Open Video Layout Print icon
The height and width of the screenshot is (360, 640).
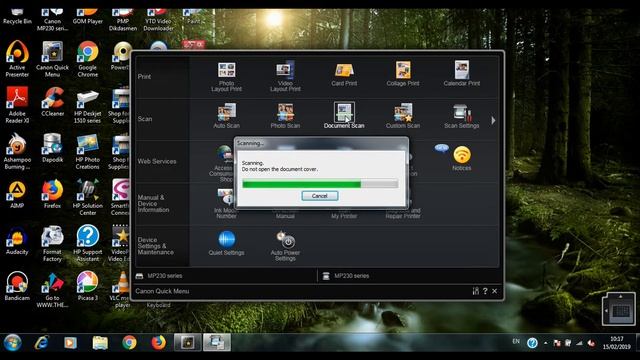pos(285,77)
